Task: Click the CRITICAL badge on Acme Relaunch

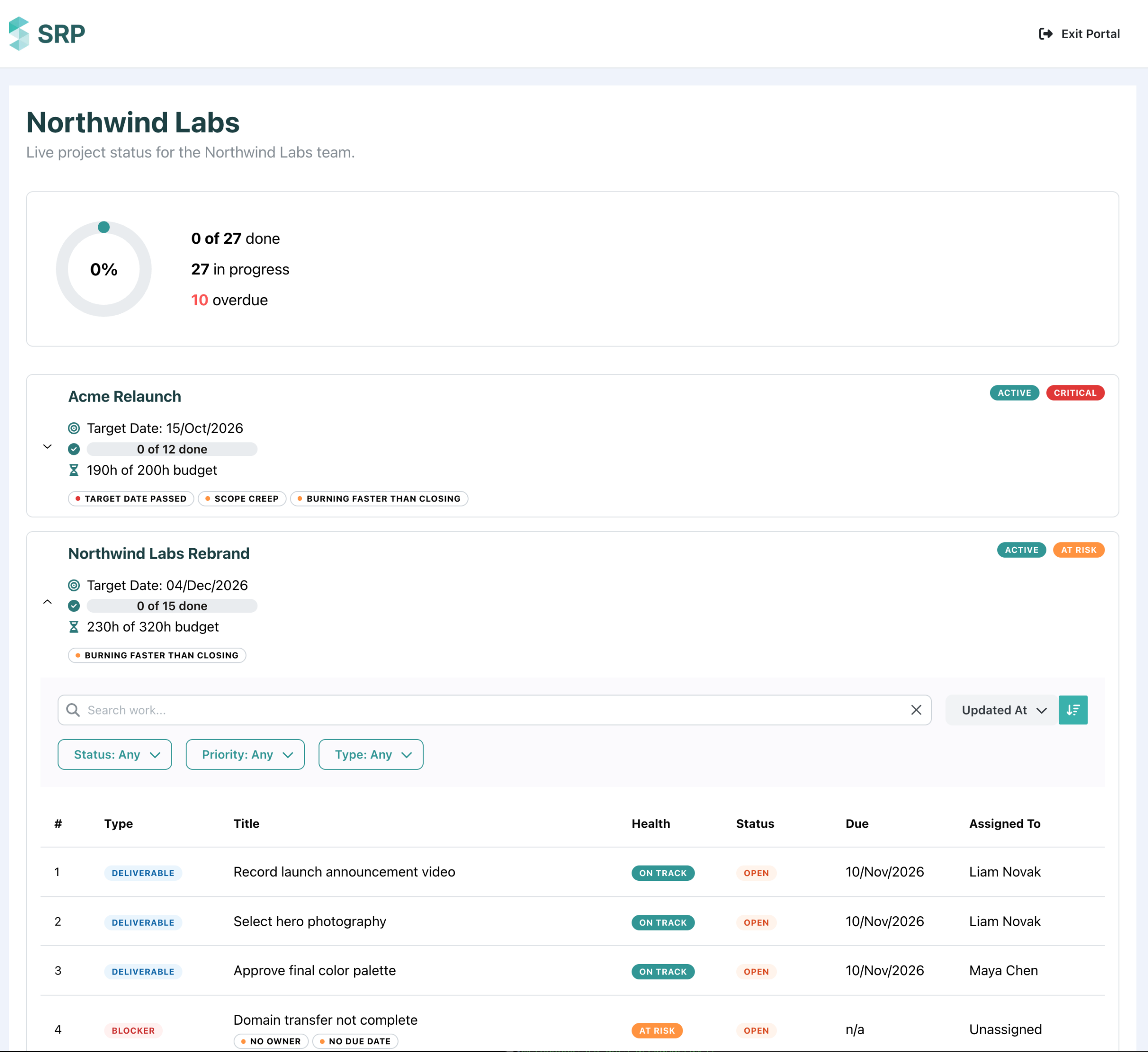Action: coord(1074,393)
